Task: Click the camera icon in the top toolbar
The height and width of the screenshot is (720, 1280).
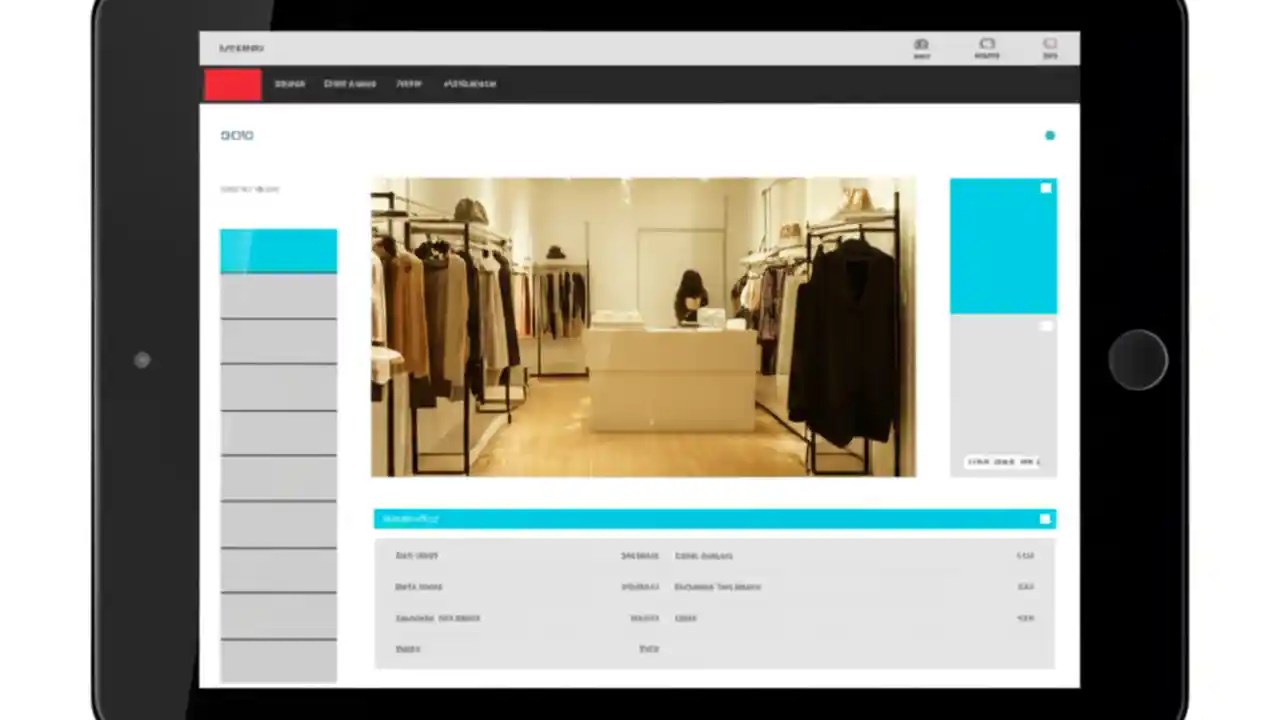Action: (x=921, y=45)
